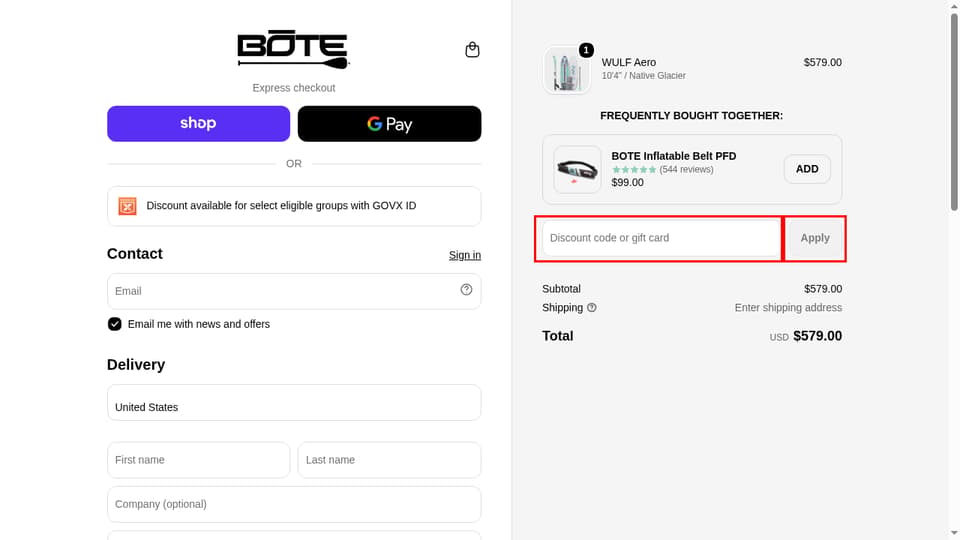Uncheck Email me with news and offers
The image size is (960, 540).
[x=114, y=324]
